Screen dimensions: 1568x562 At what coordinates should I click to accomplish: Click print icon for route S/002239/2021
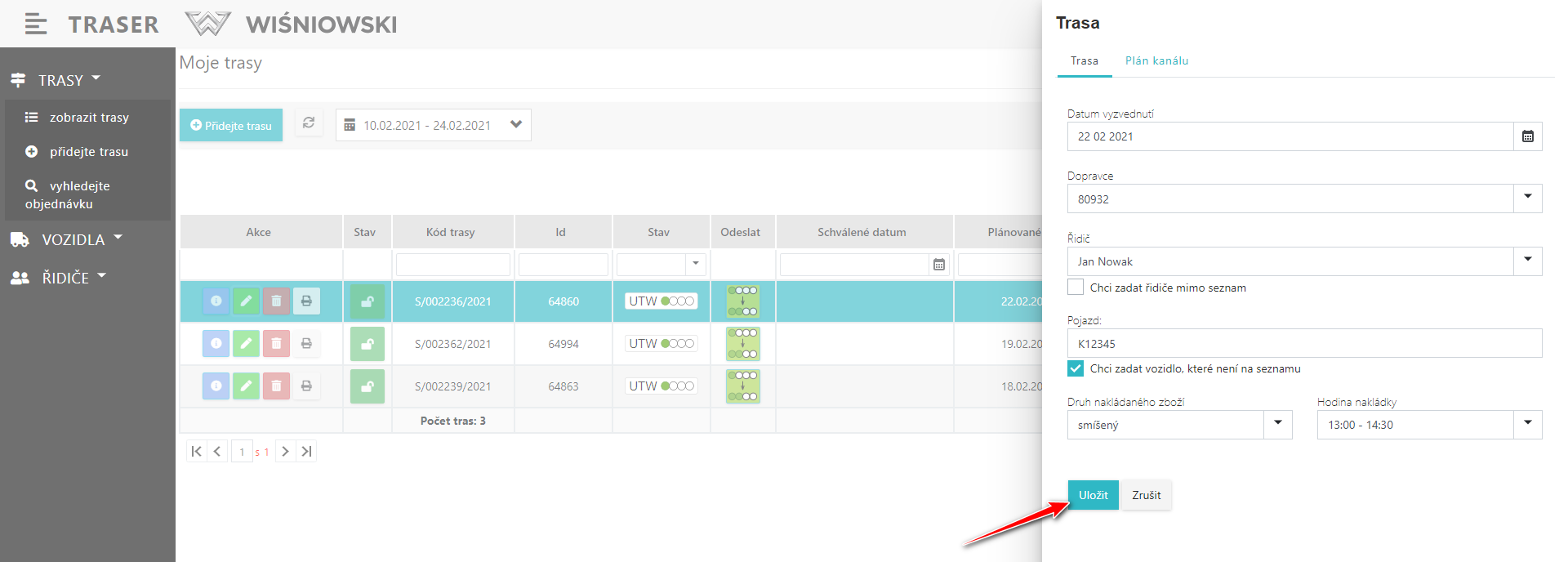click(306, 386)
